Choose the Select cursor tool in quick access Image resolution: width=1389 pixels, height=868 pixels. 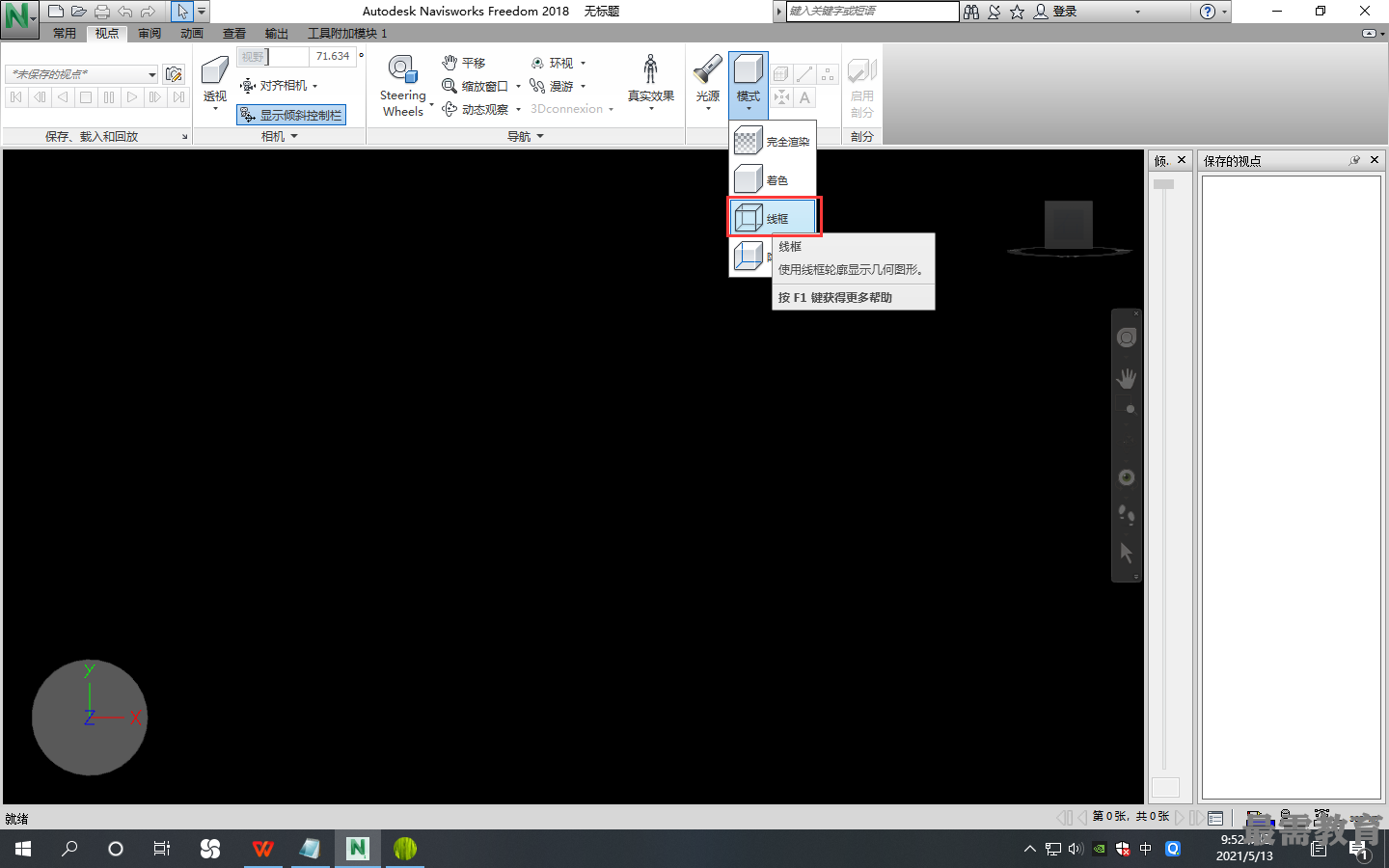(182, 12)
